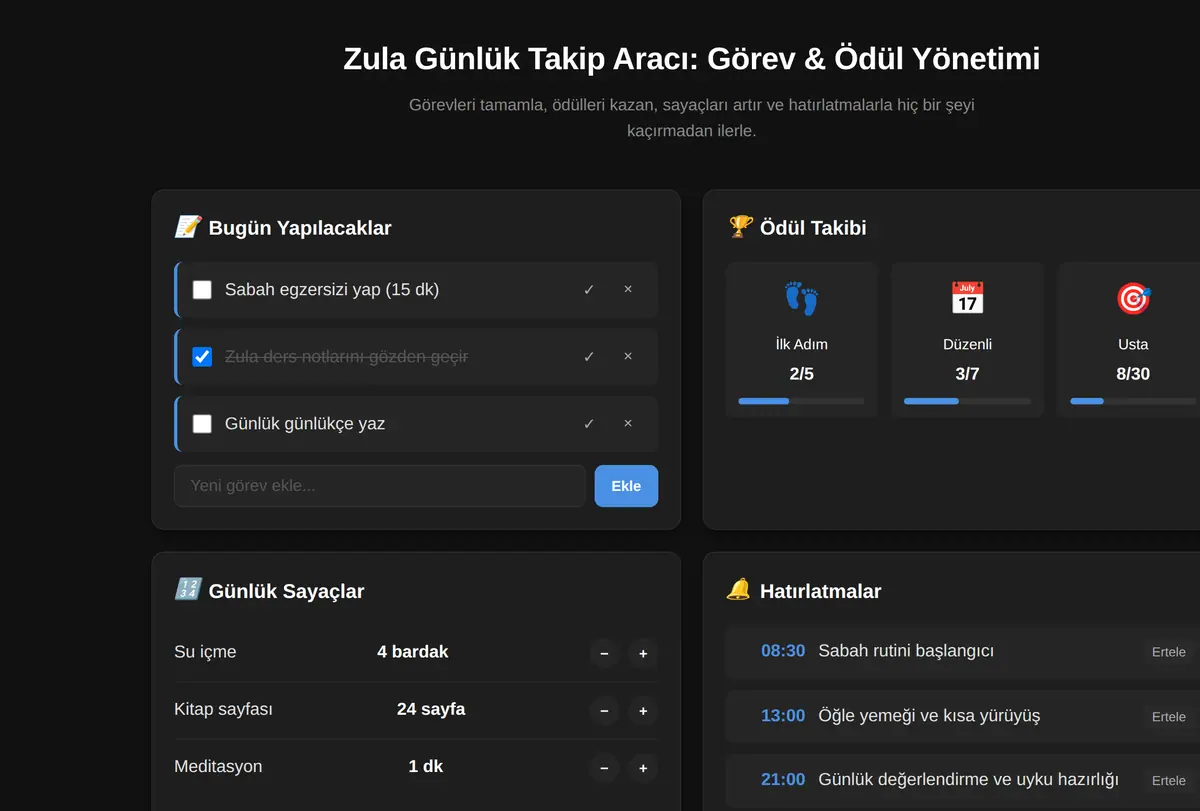The image size is (1200, 811).
Task: Click the bell icon beside 'Hatırlatmalar'
Action: coord(738,590)
